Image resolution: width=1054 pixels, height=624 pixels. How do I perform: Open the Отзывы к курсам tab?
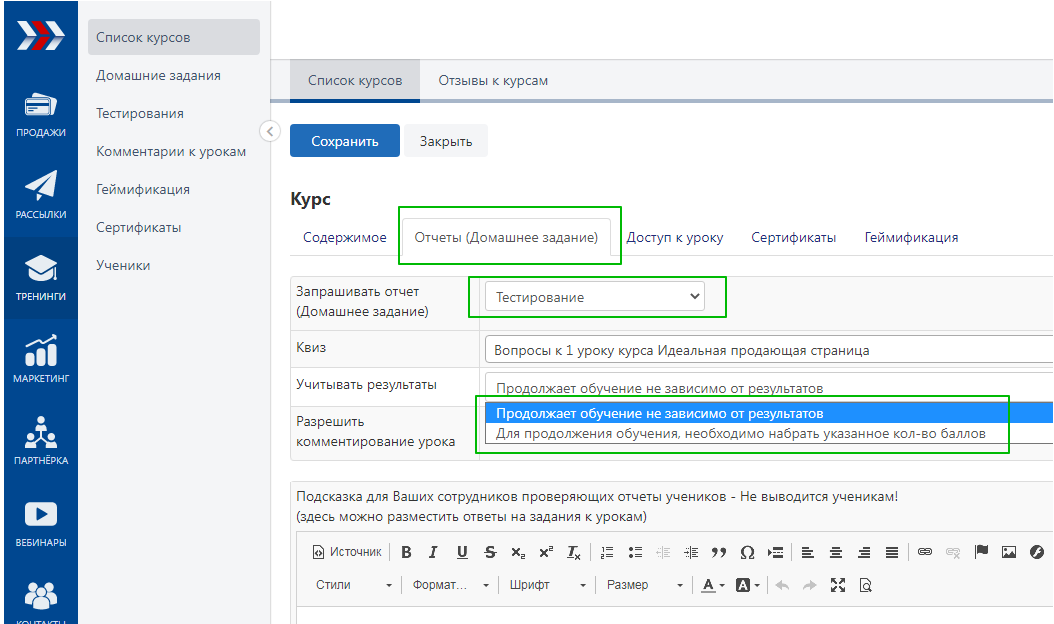point(493,81)
